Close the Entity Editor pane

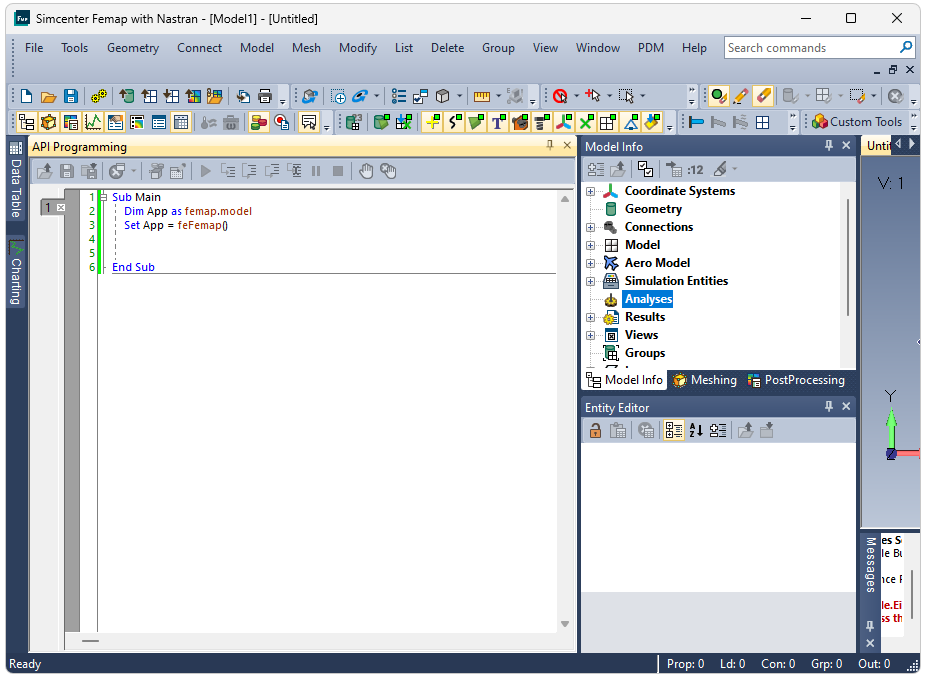coord(846,406)
